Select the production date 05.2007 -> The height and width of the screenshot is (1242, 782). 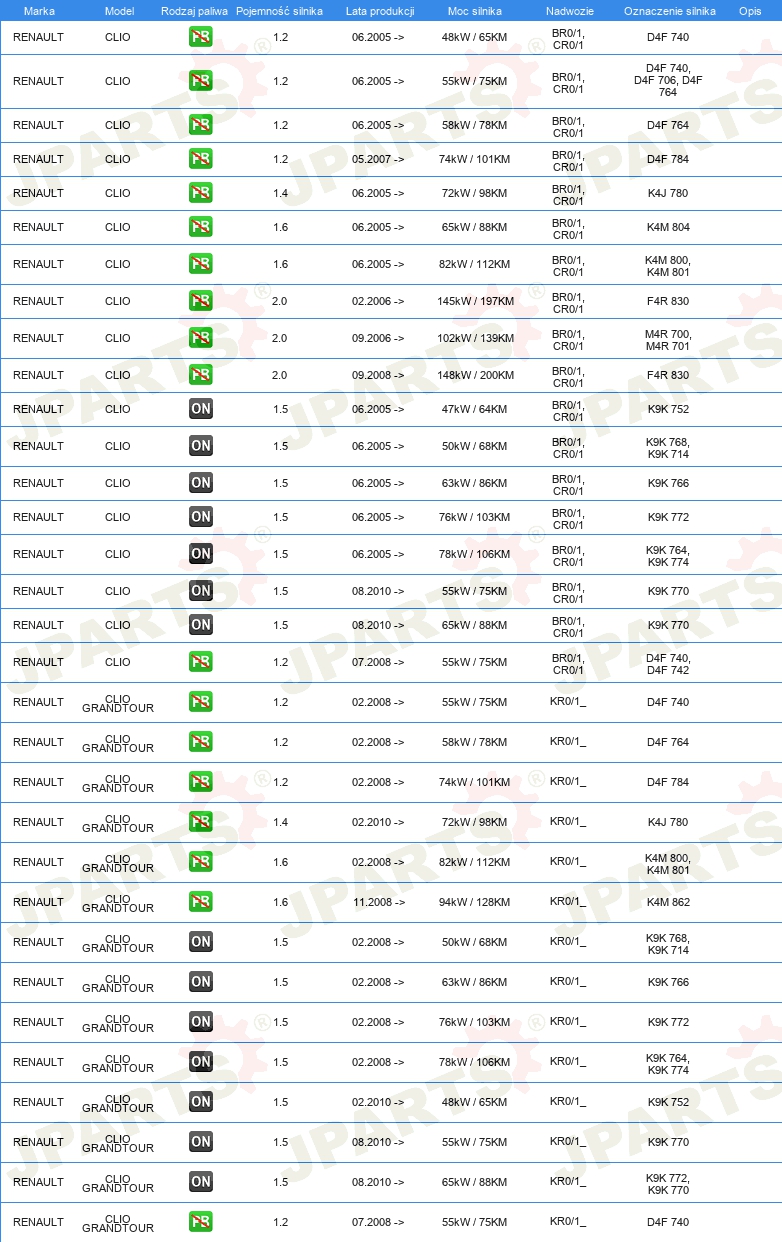[378, 159]
